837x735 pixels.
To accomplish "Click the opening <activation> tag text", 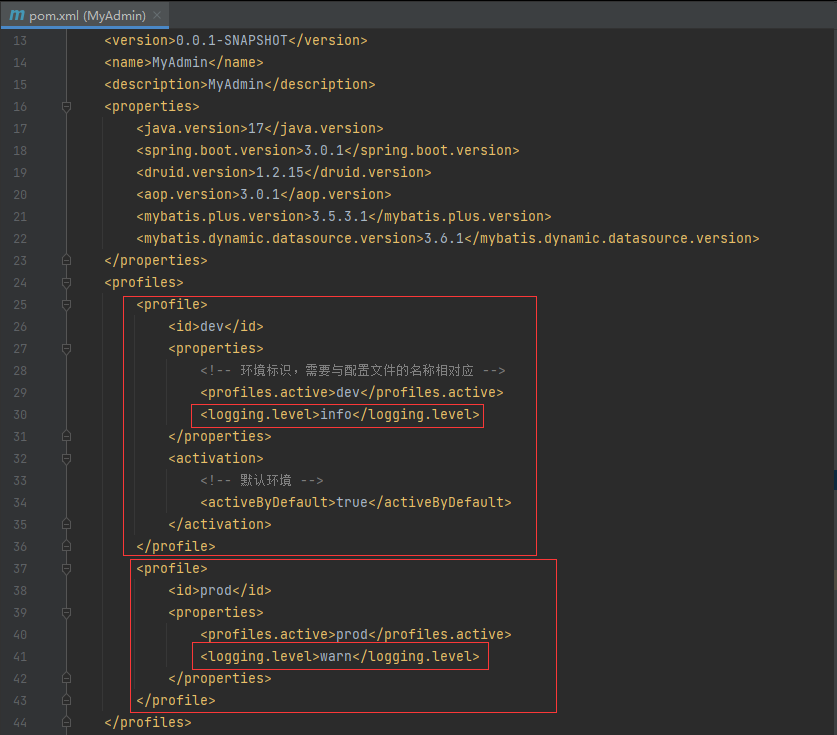I will tap(216, 459).
